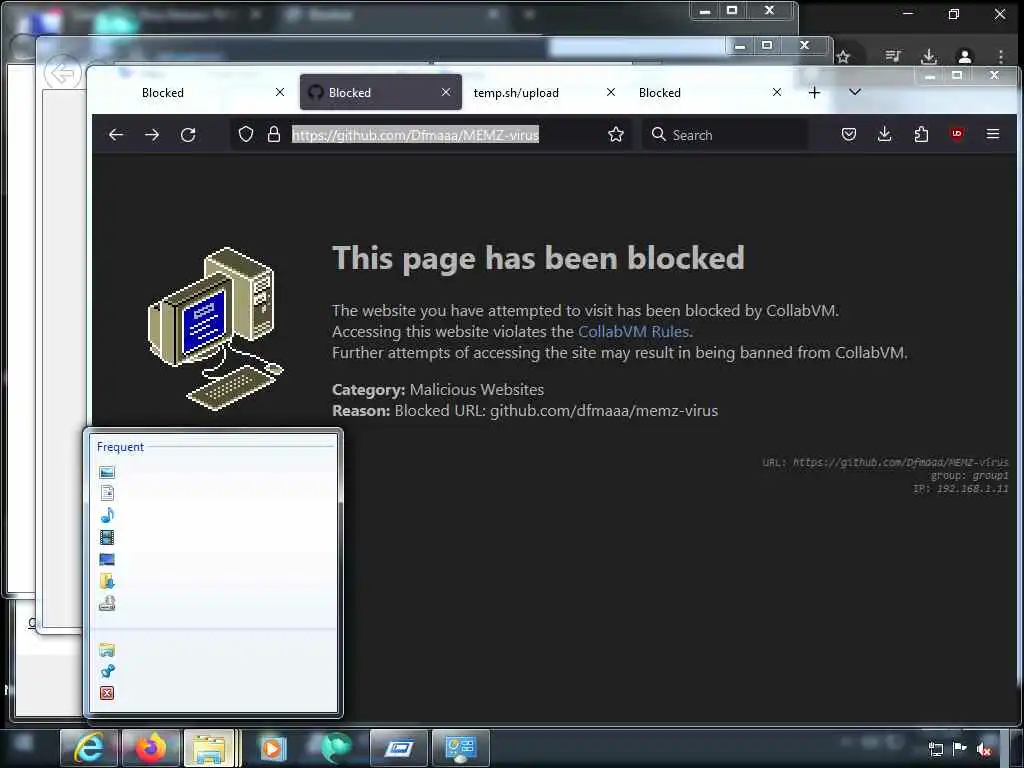1024x768 pixels.
Task: Open the green globe browser taskbar icon
Action: coord(336,748)
